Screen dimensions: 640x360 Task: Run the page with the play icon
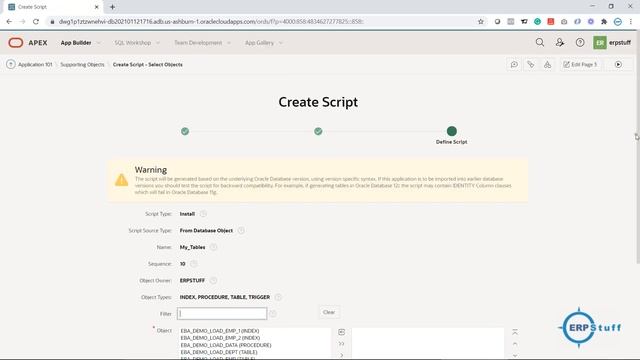[x=618, y=64]
